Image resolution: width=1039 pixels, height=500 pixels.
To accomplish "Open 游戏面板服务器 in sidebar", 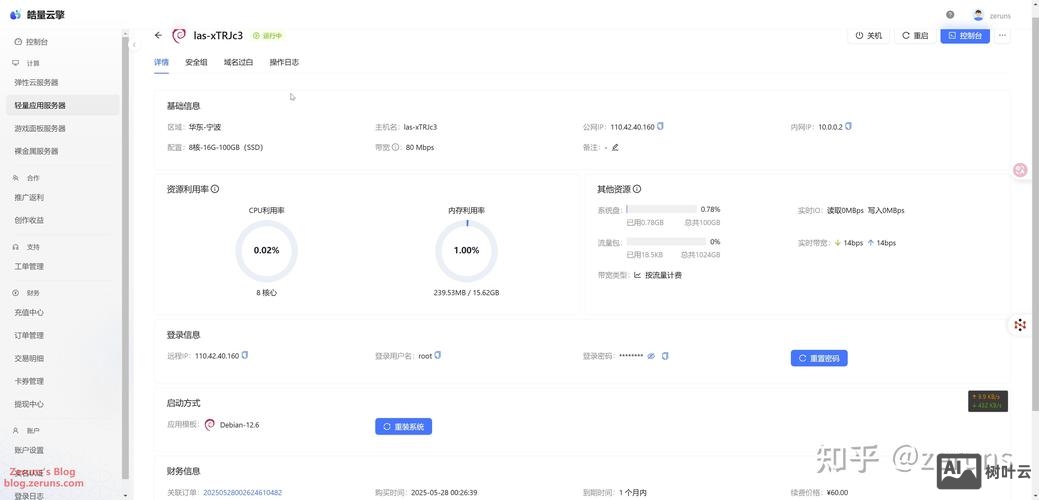I will pos(40,128).
